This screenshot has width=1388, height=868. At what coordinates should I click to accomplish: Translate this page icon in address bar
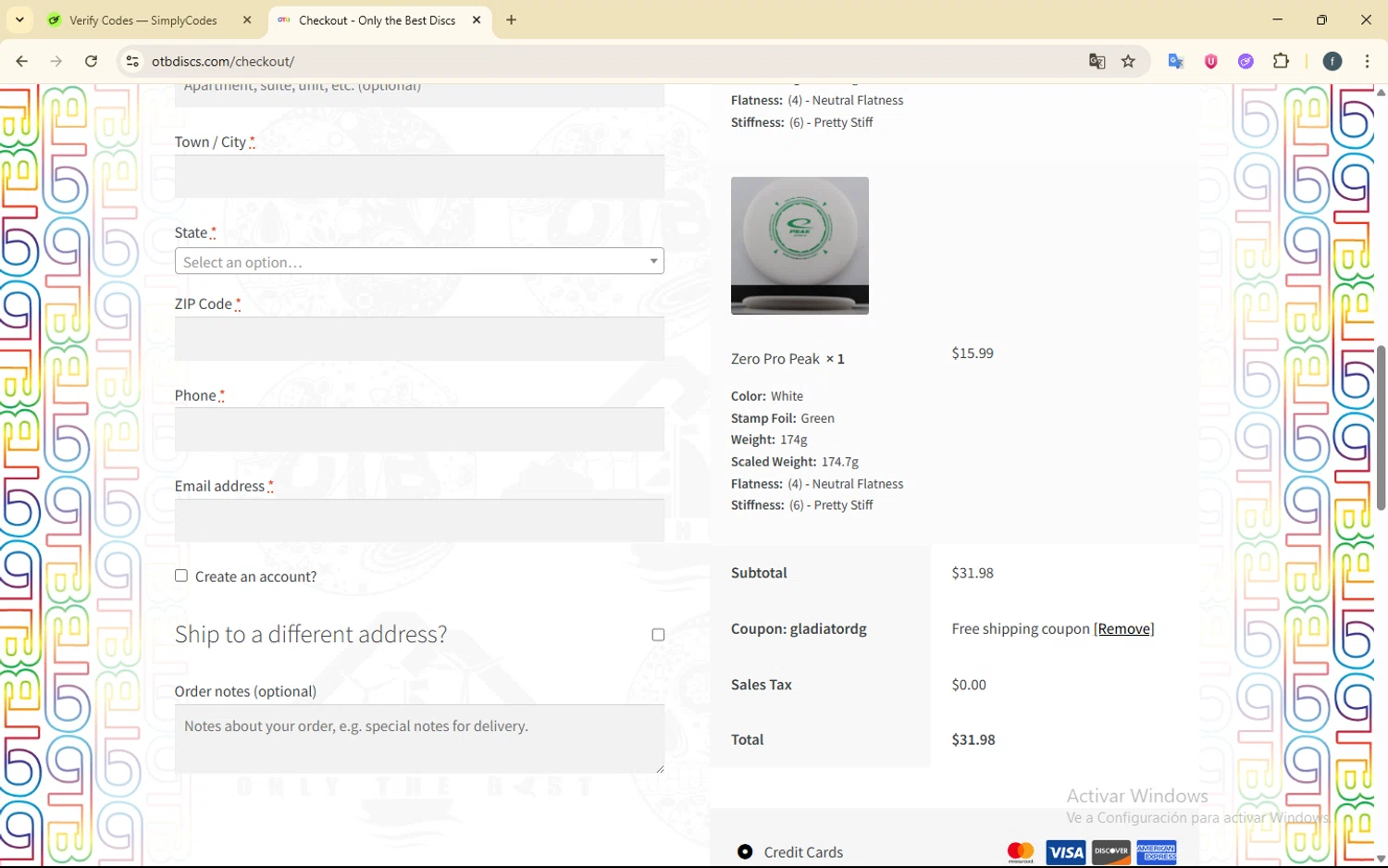click(1097, 61)
